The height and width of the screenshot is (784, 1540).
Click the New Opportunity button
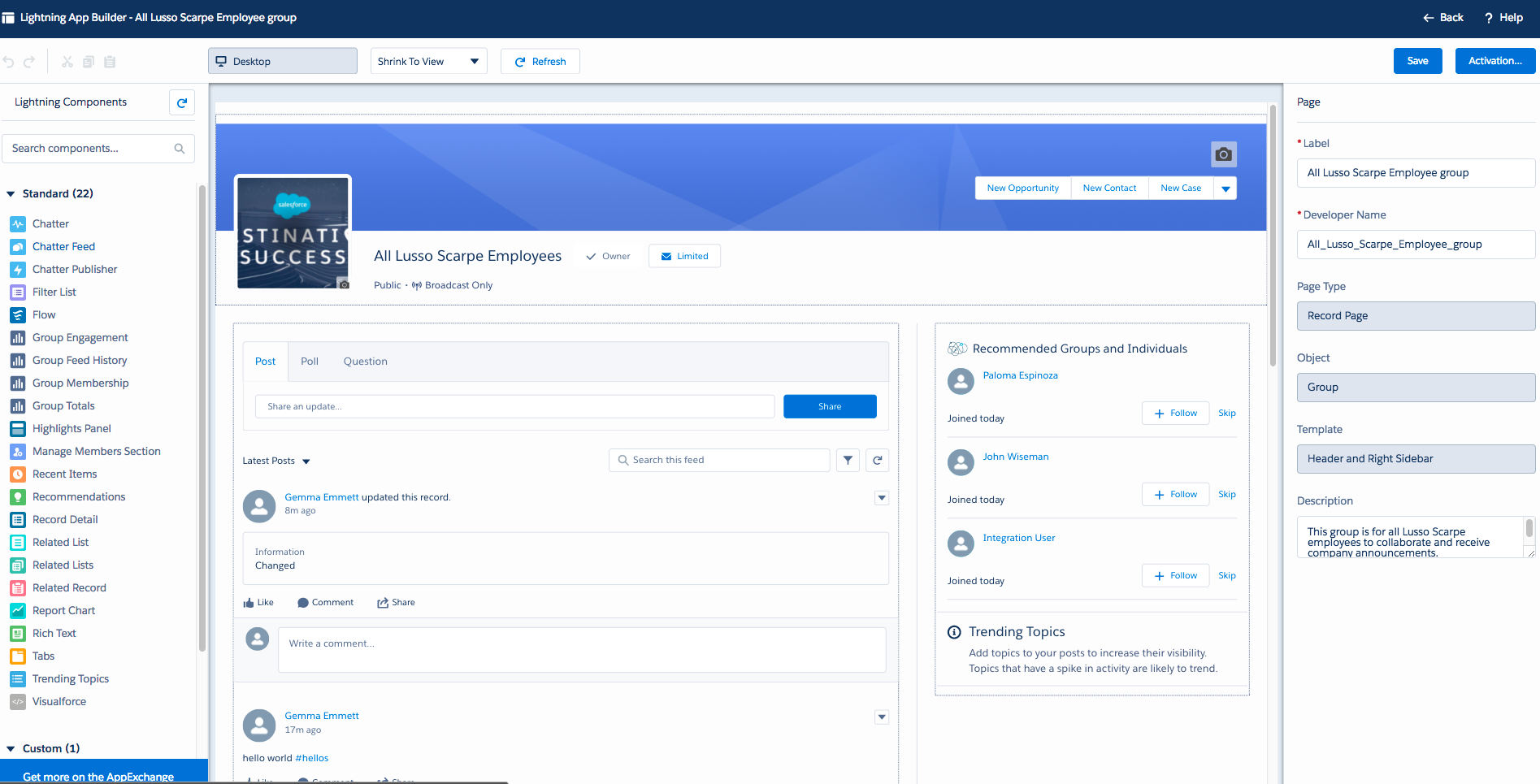1023,188
